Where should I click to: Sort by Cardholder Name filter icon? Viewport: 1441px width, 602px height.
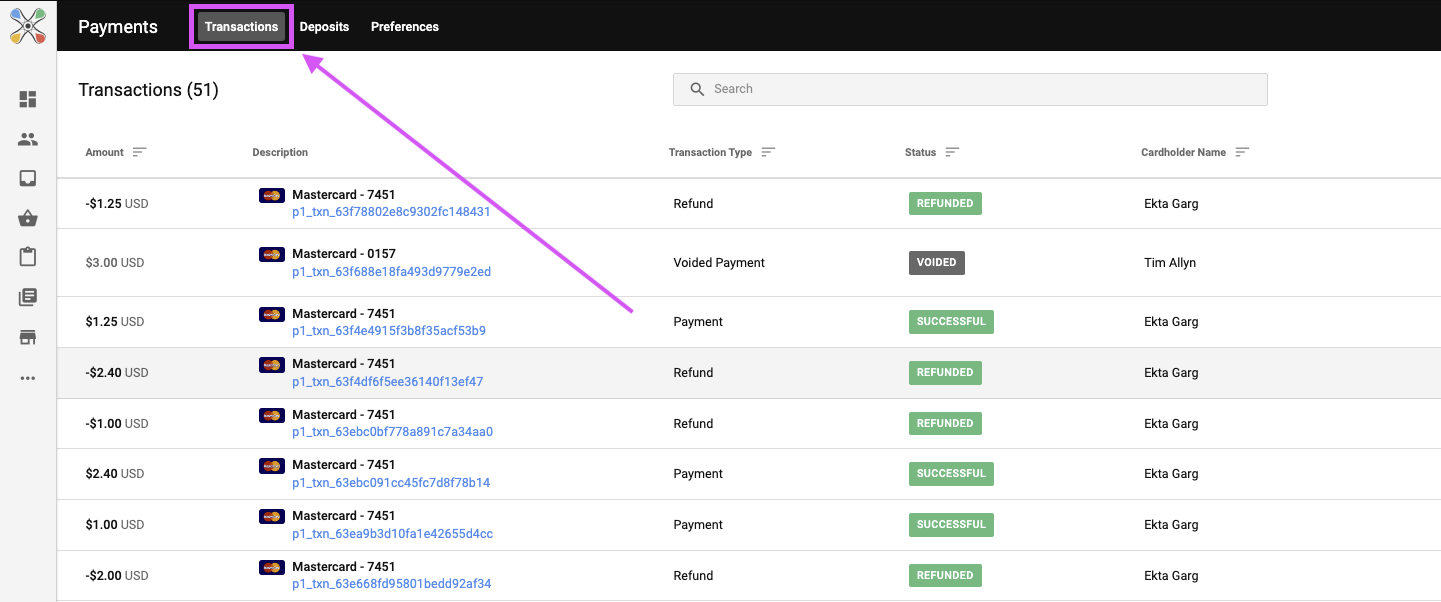tap(1242, 152)
